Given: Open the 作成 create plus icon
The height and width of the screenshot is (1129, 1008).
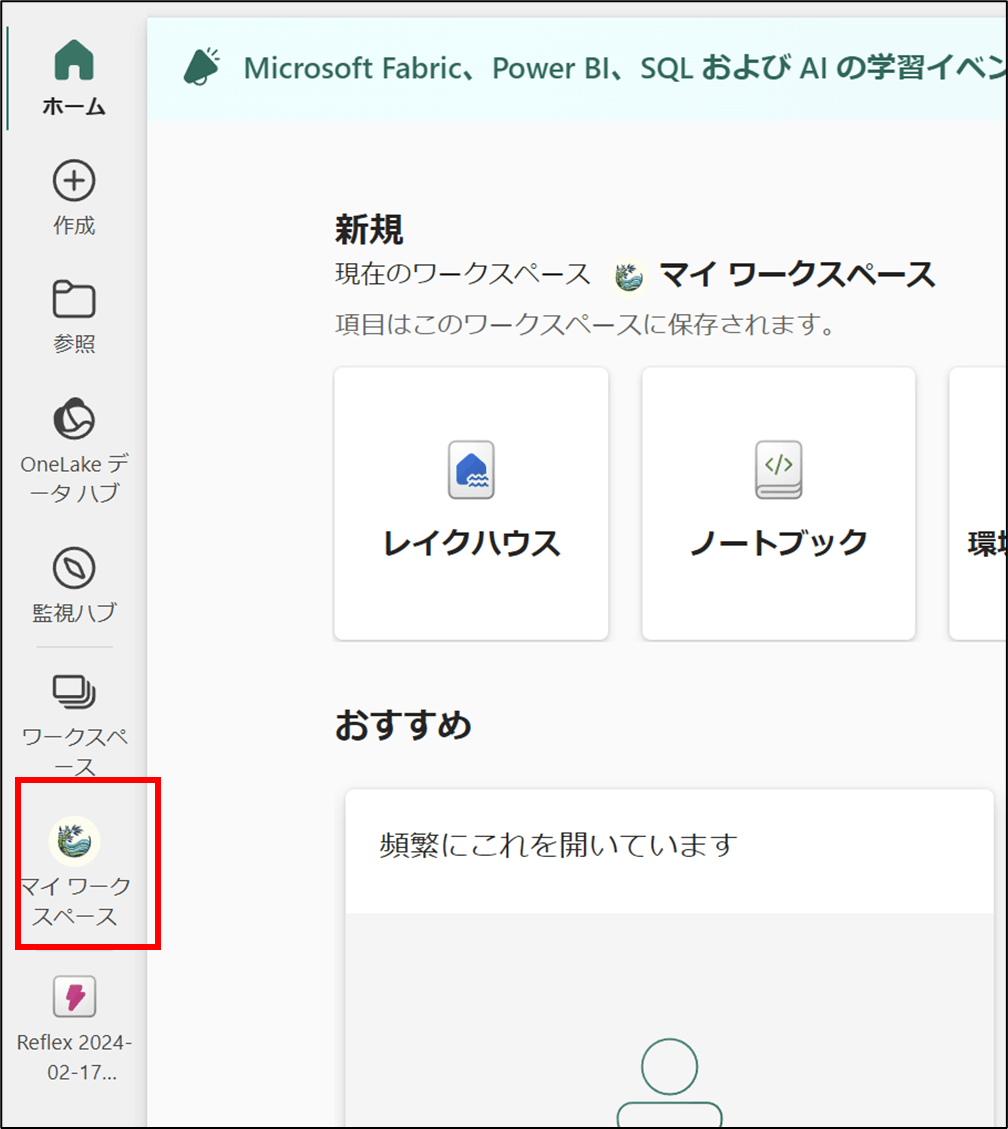Looking at the screenshot, I should 74,180.
